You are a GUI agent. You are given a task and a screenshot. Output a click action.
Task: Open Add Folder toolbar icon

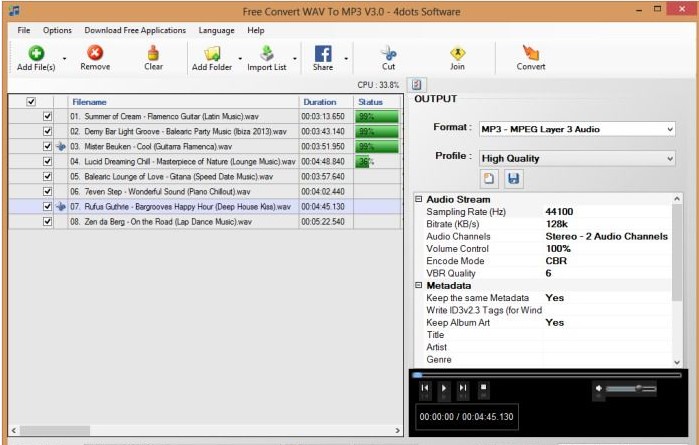pyautogui.click(x=212, y=54)
